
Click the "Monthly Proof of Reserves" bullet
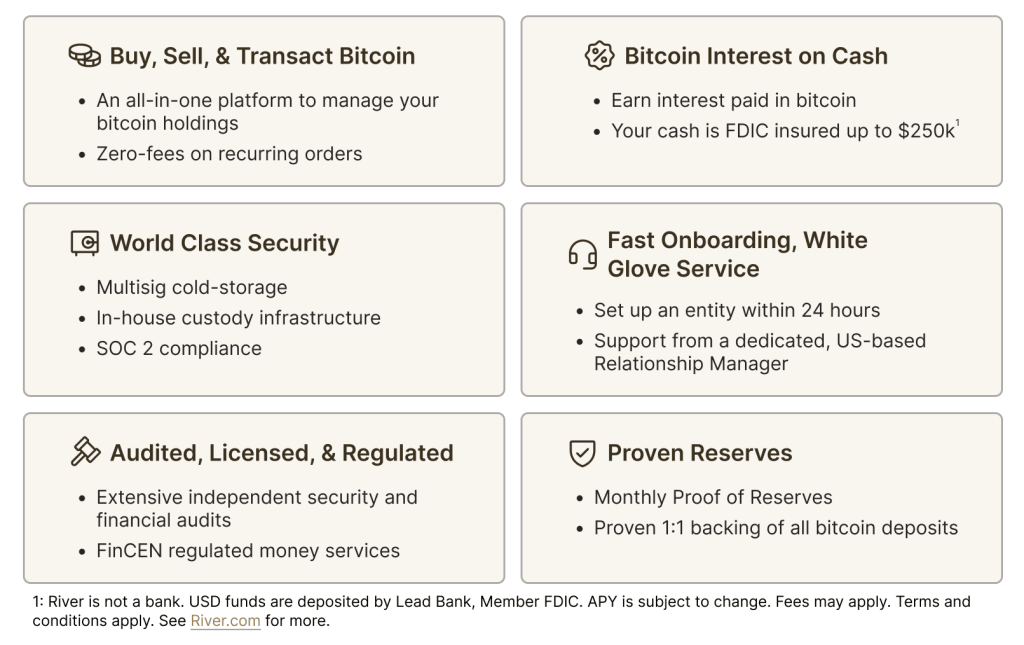[713, 497]
